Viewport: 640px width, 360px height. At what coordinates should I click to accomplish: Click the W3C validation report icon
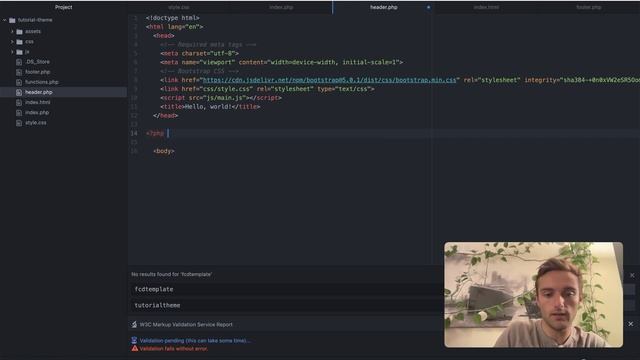pyautogui.click(x=134, y=324)
